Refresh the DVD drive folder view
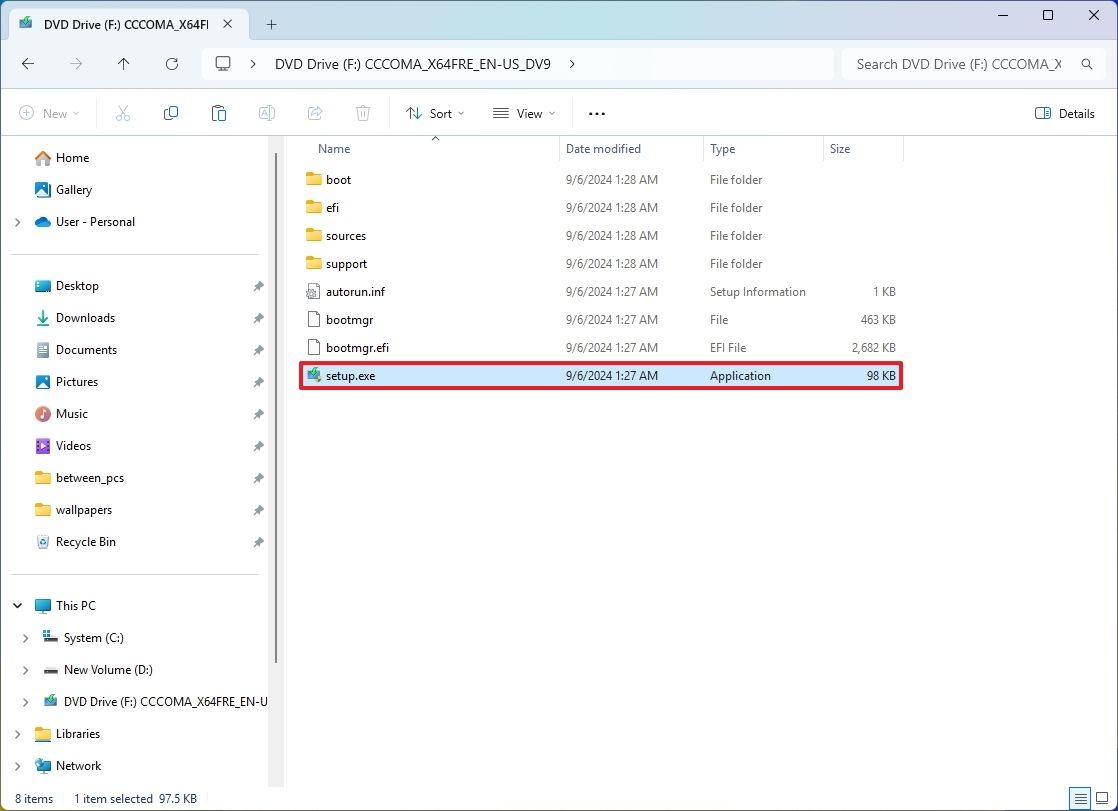Screen dimensions: 1118x811 point(172,63)
